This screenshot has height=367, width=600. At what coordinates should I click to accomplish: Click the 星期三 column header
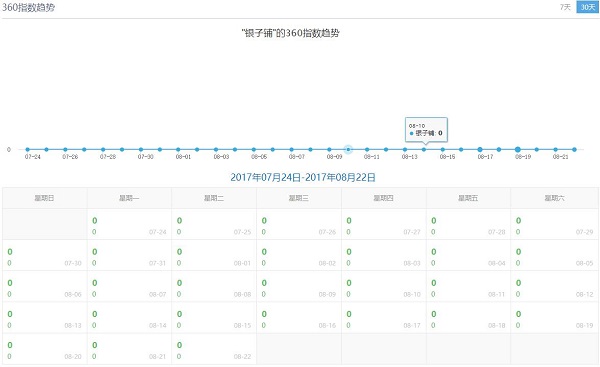coord(299,198)
